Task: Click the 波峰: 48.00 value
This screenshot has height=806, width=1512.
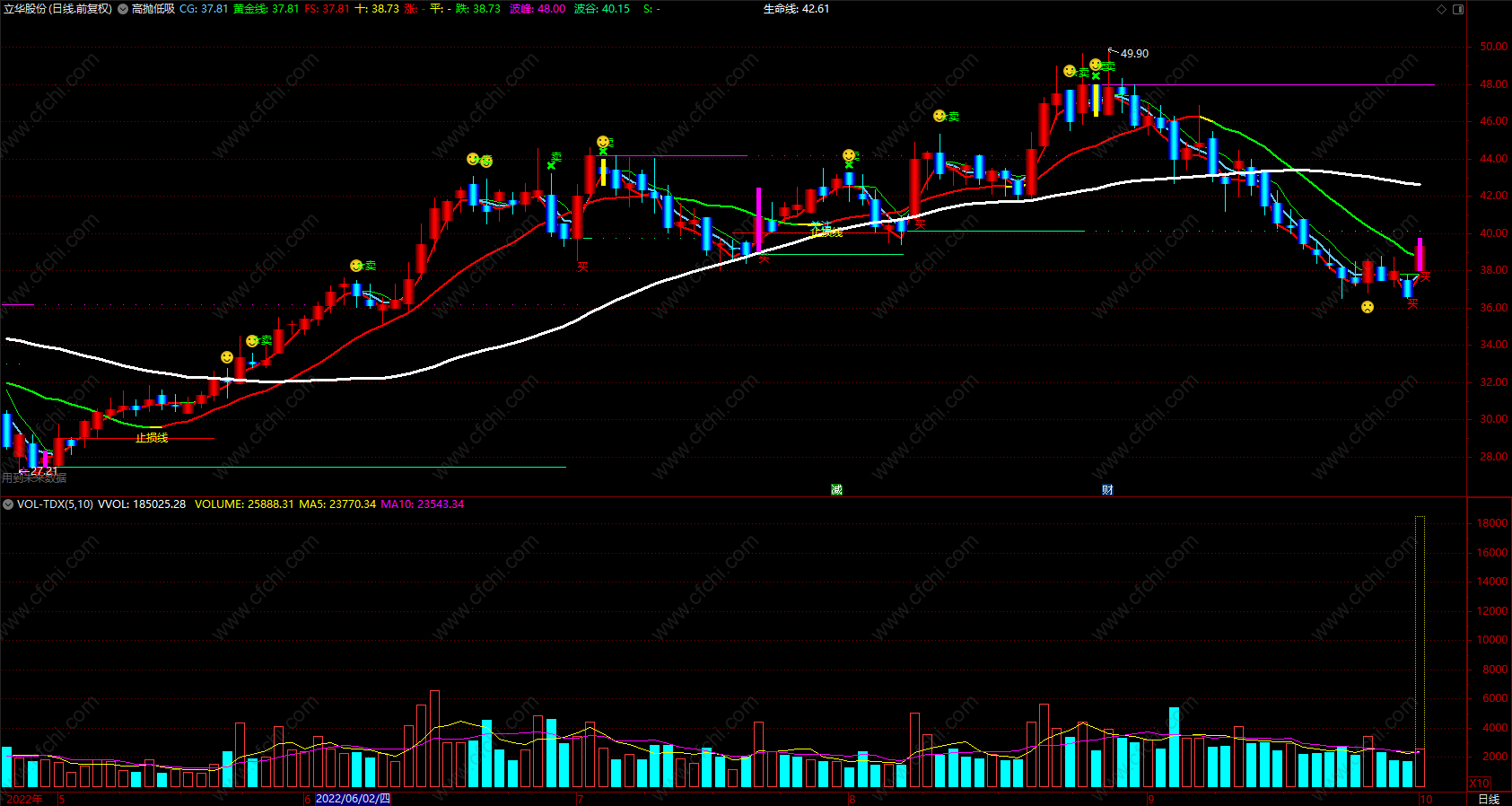Action: coord(538,9)
